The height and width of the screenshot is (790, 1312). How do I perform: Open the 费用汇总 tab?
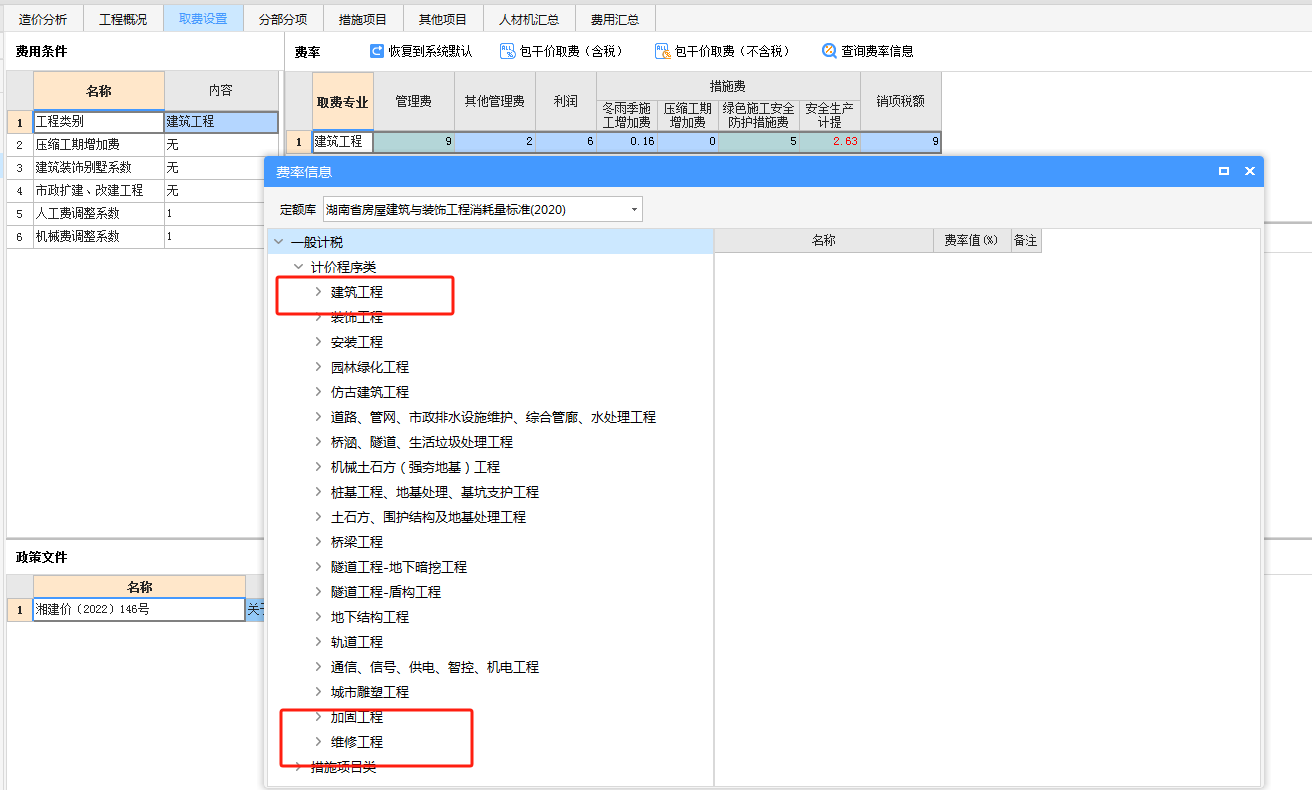[x=615, y=19]
